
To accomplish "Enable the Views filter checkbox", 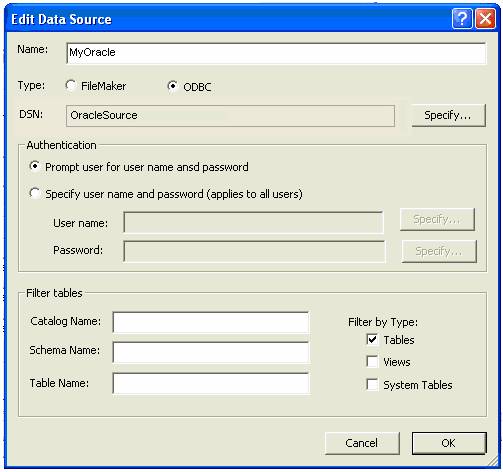I will (x=372, y=362).
